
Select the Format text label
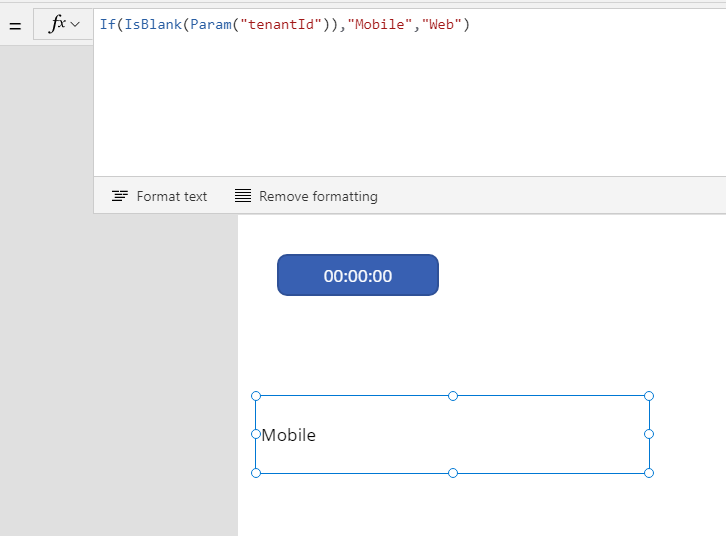[x=172, y=196]
